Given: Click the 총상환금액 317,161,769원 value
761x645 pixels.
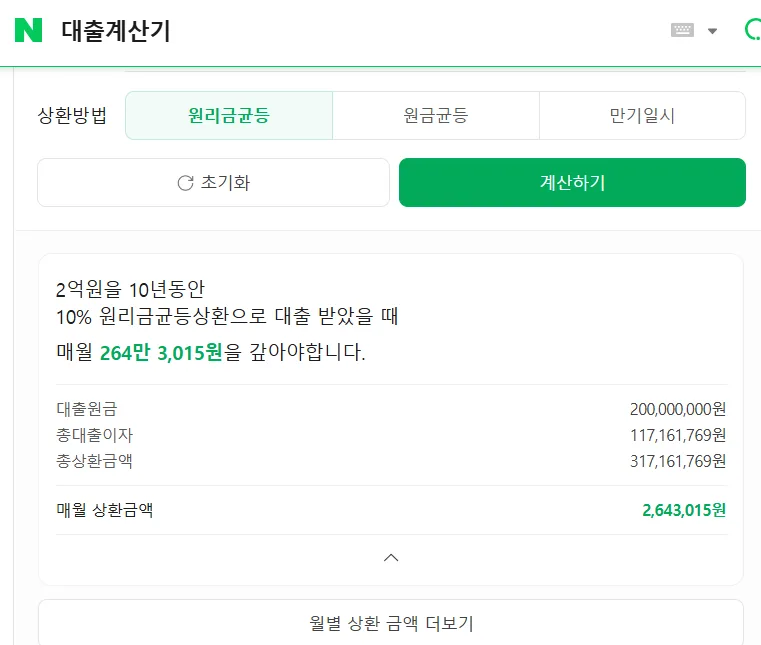Looking at the screenshot, I should click(678, 461).
